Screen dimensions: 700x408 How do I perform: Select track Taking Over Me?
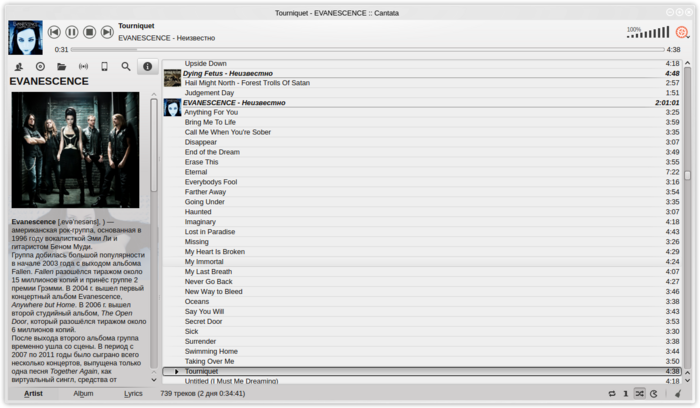[422, 361]
